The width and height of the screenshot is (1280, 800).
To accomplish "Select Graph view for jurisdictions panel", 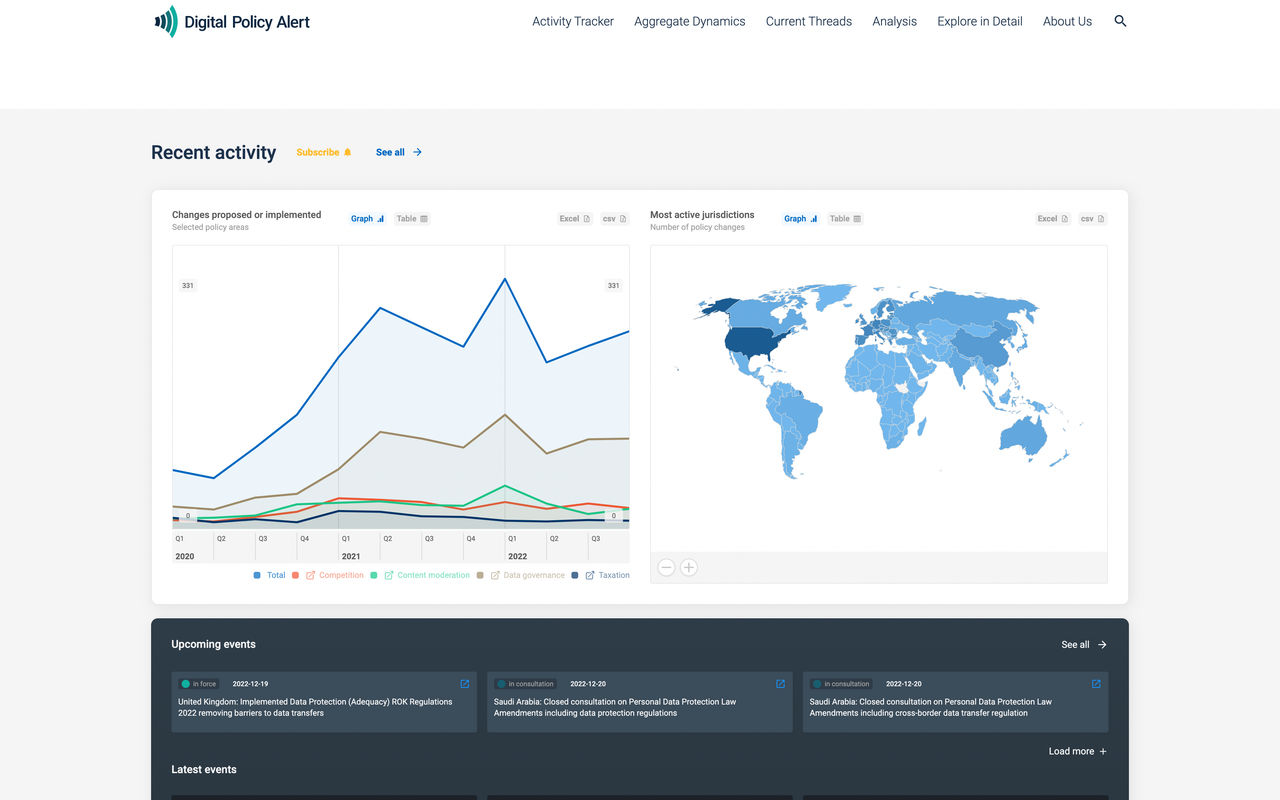I will [801, 218].
